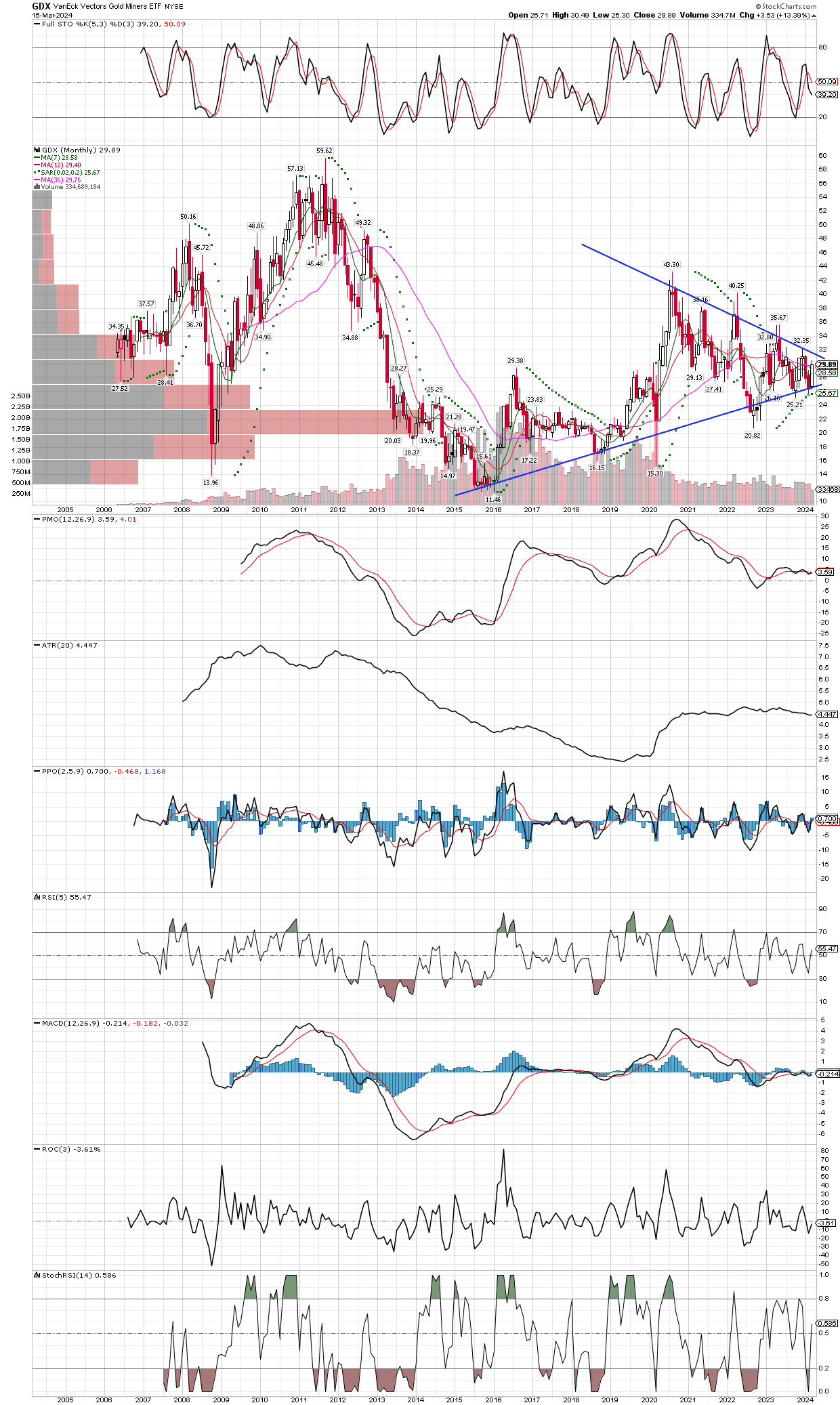This screenshot has width=840, height=1405.
Task: Click the GDX ticker symbol in the header
Action: pyautogui.click(x=41, y=6)
